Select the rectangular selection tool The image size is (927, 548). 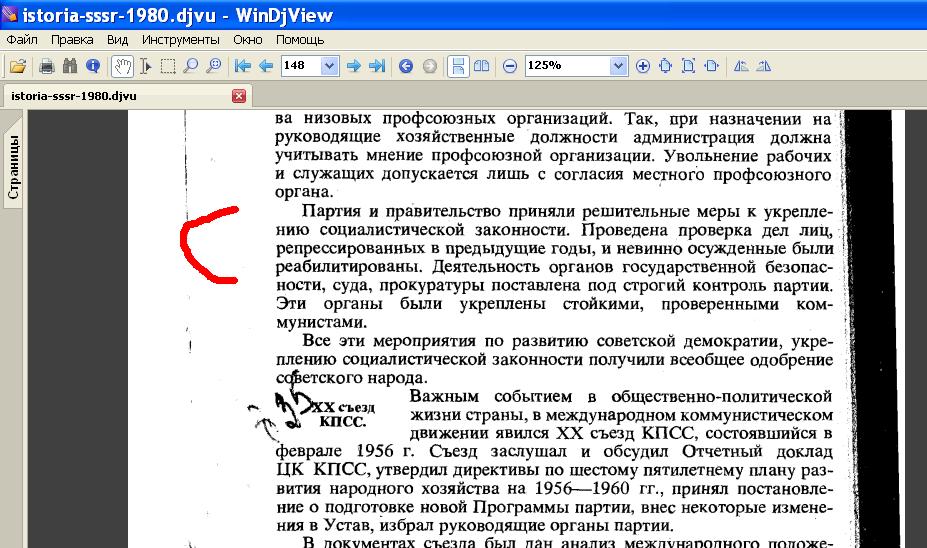168,66
